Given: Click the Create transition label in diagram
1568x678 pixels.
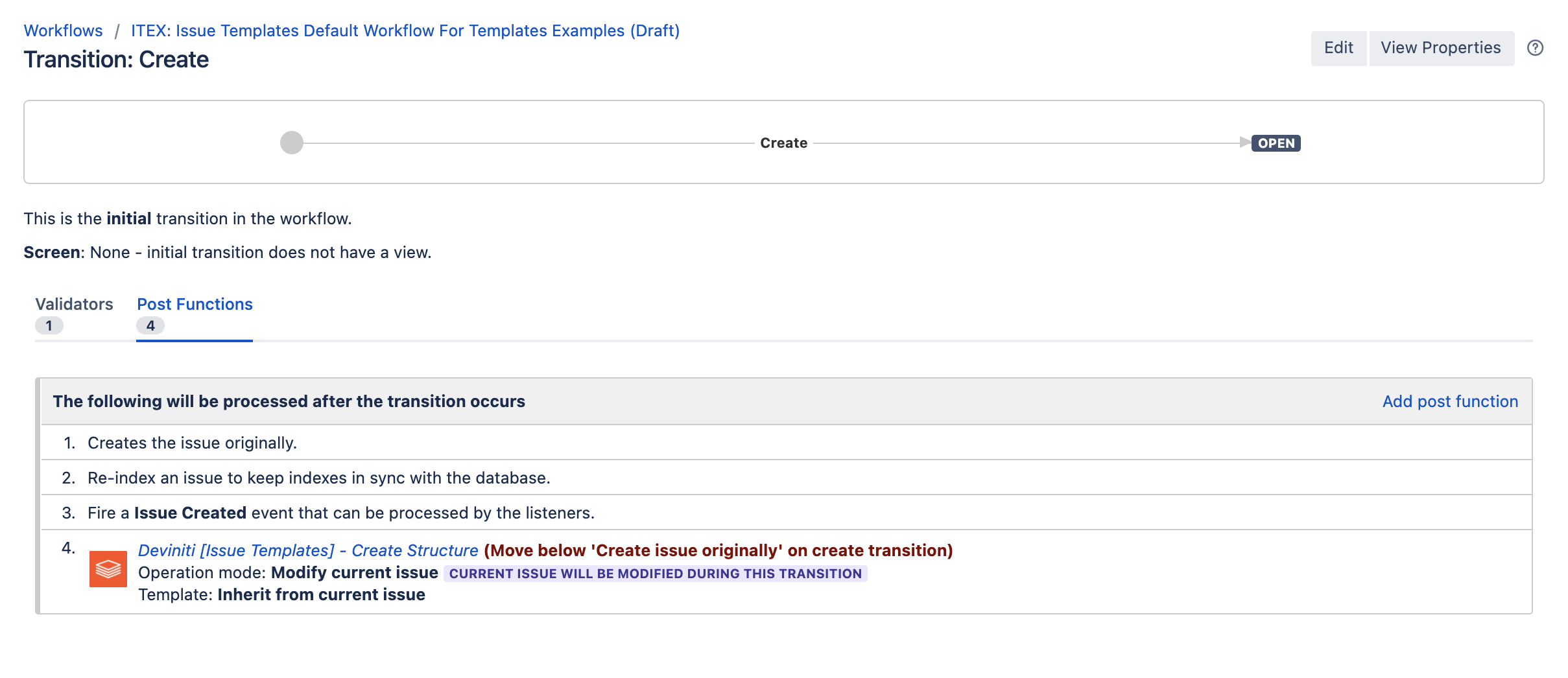Looking at the screenshot, I should click(783, 143).
